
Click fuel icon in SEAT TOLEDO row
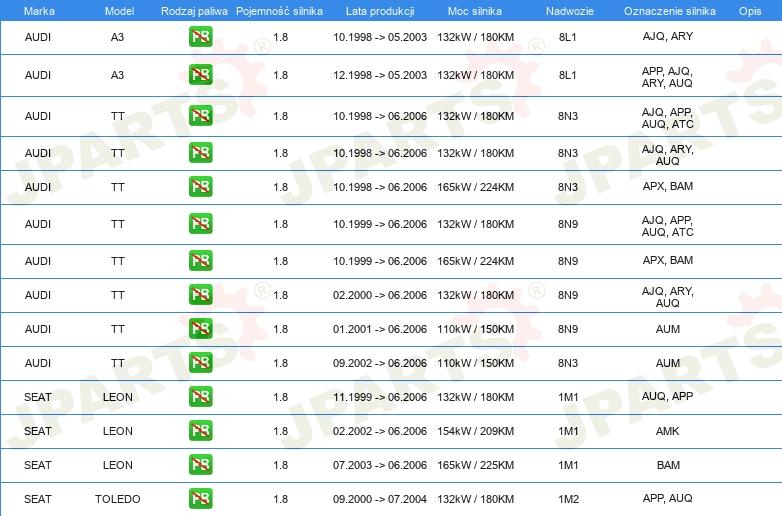click(200, 499)
